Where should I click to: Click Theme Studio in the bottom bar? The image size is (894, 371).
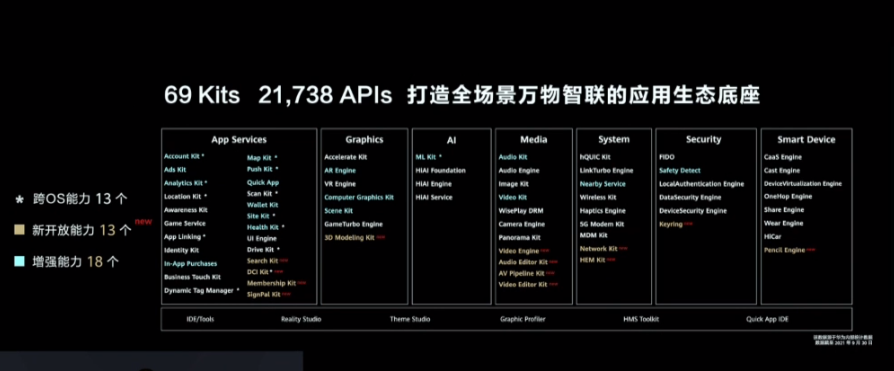[410, 319]
